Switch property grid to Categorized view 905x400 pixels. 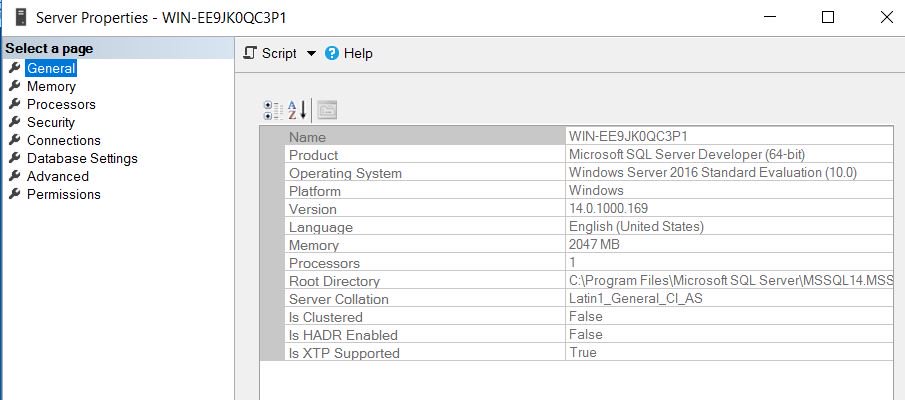272,110
